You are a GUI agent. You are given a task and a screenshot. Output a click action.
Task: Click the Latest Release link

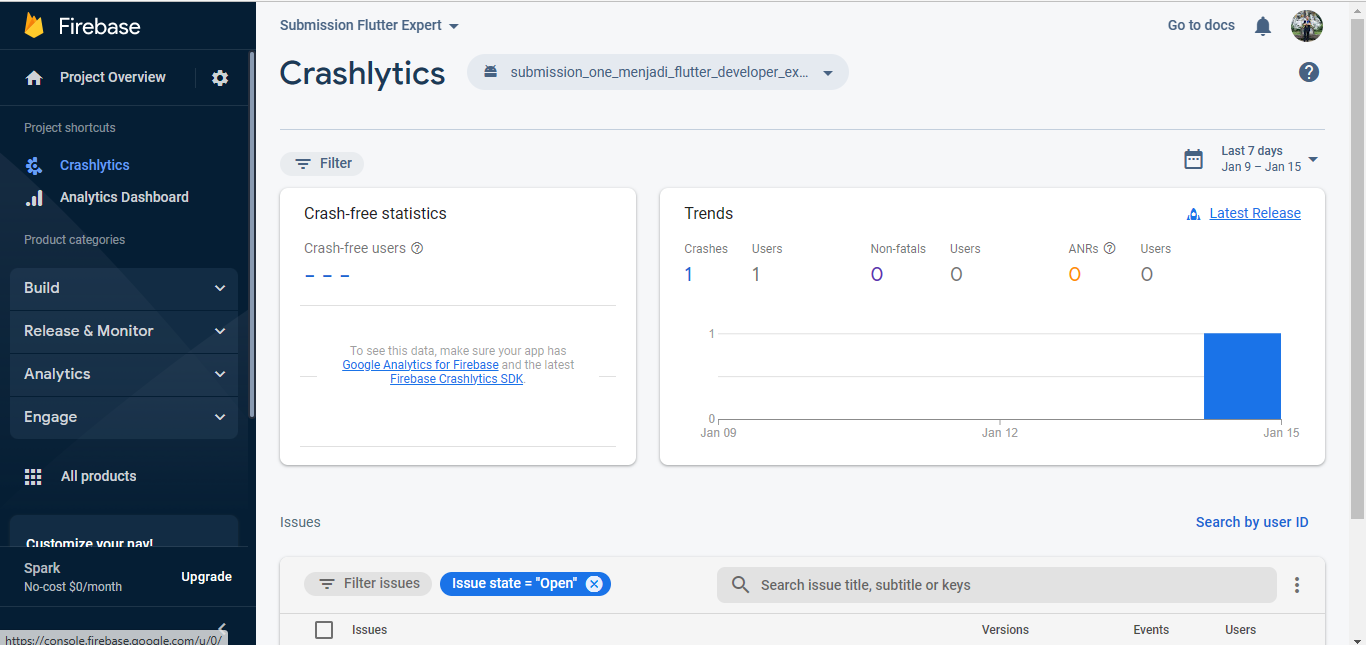pyautogui.click(x=1254, y=213)
